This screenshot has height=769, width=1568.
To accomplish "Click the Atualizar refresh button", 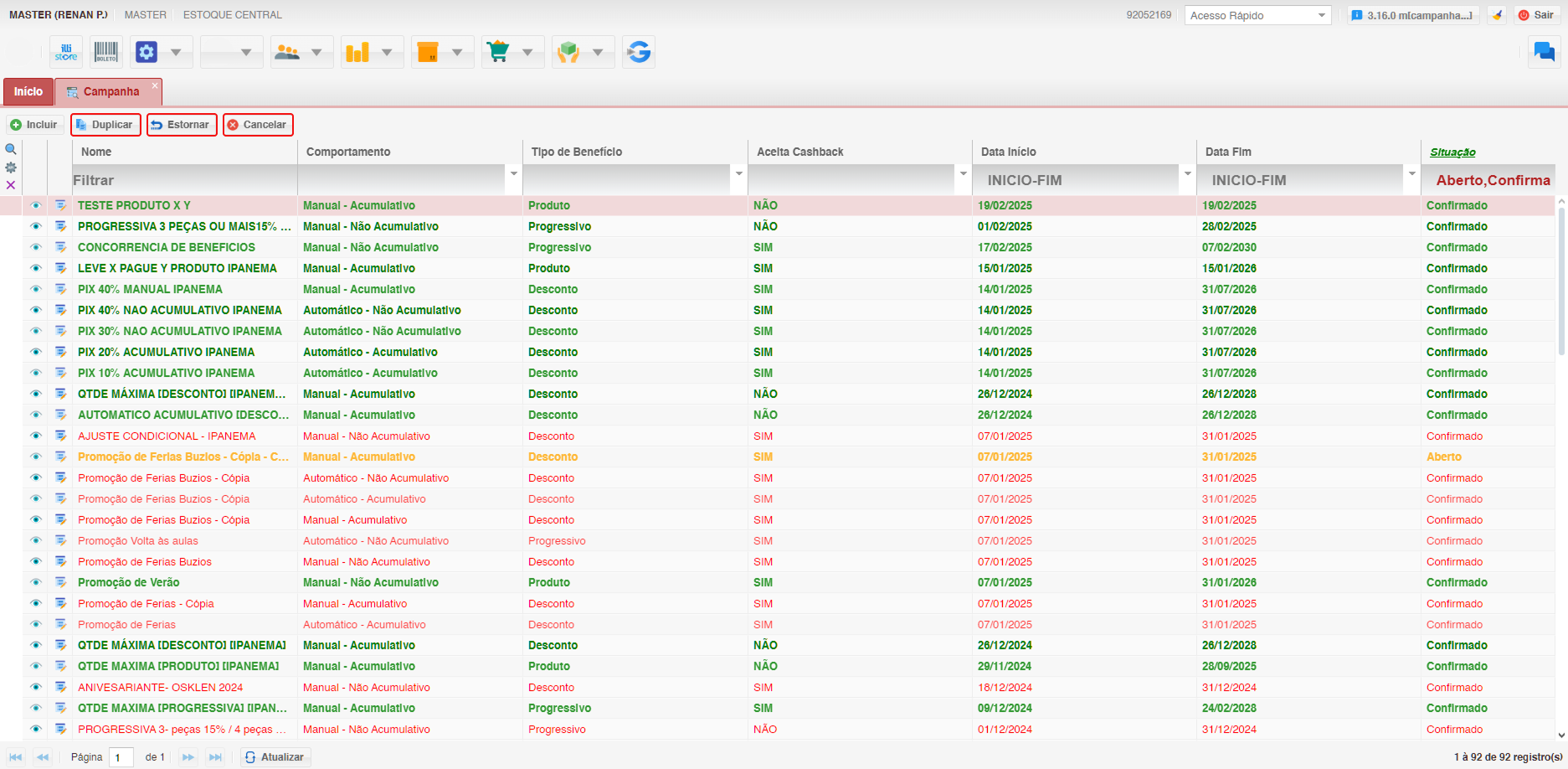I will [x=275, y=757].
